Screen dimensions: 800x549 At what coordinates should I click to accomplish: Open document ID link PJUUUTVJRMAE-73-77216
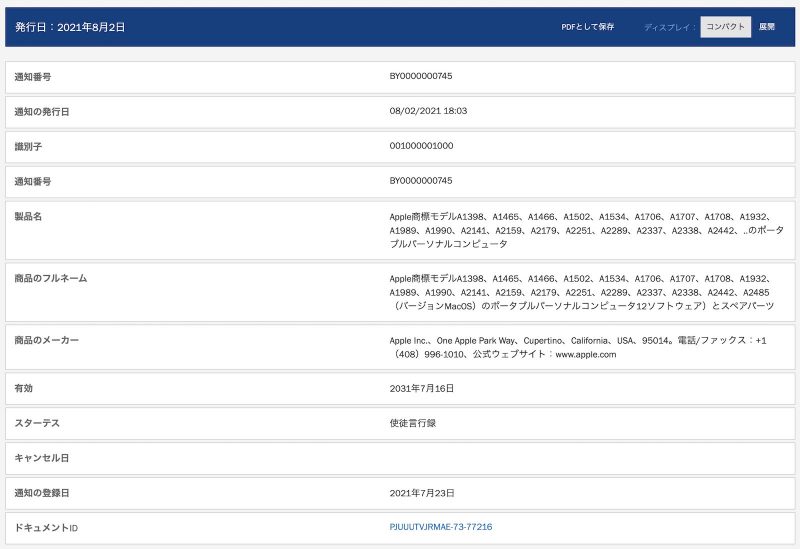(440, 527)
